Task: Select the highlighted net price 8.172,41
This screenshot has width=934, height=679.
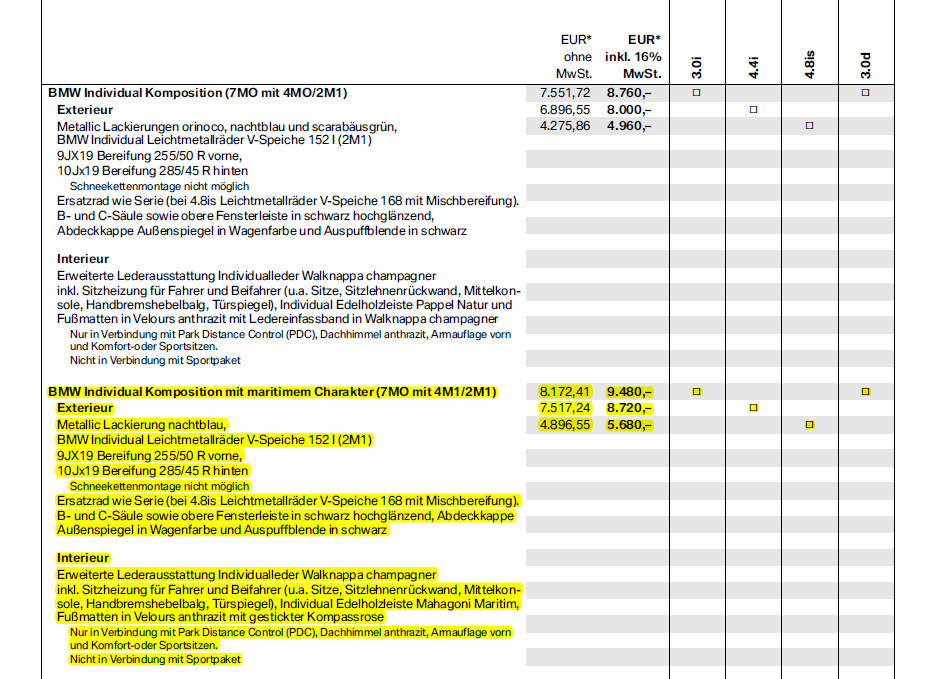Action: pos(565,392)
